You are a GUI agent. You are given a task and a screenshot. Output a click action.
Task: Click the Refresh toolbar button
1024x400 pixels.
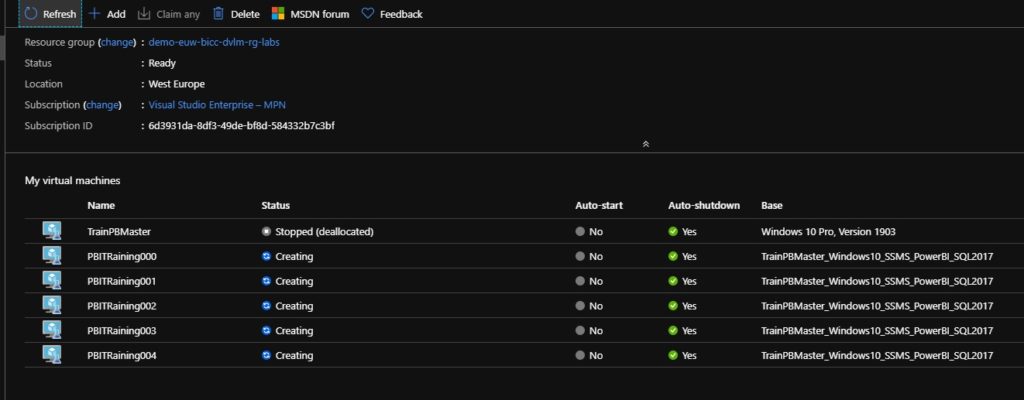[x=50, y=14]
